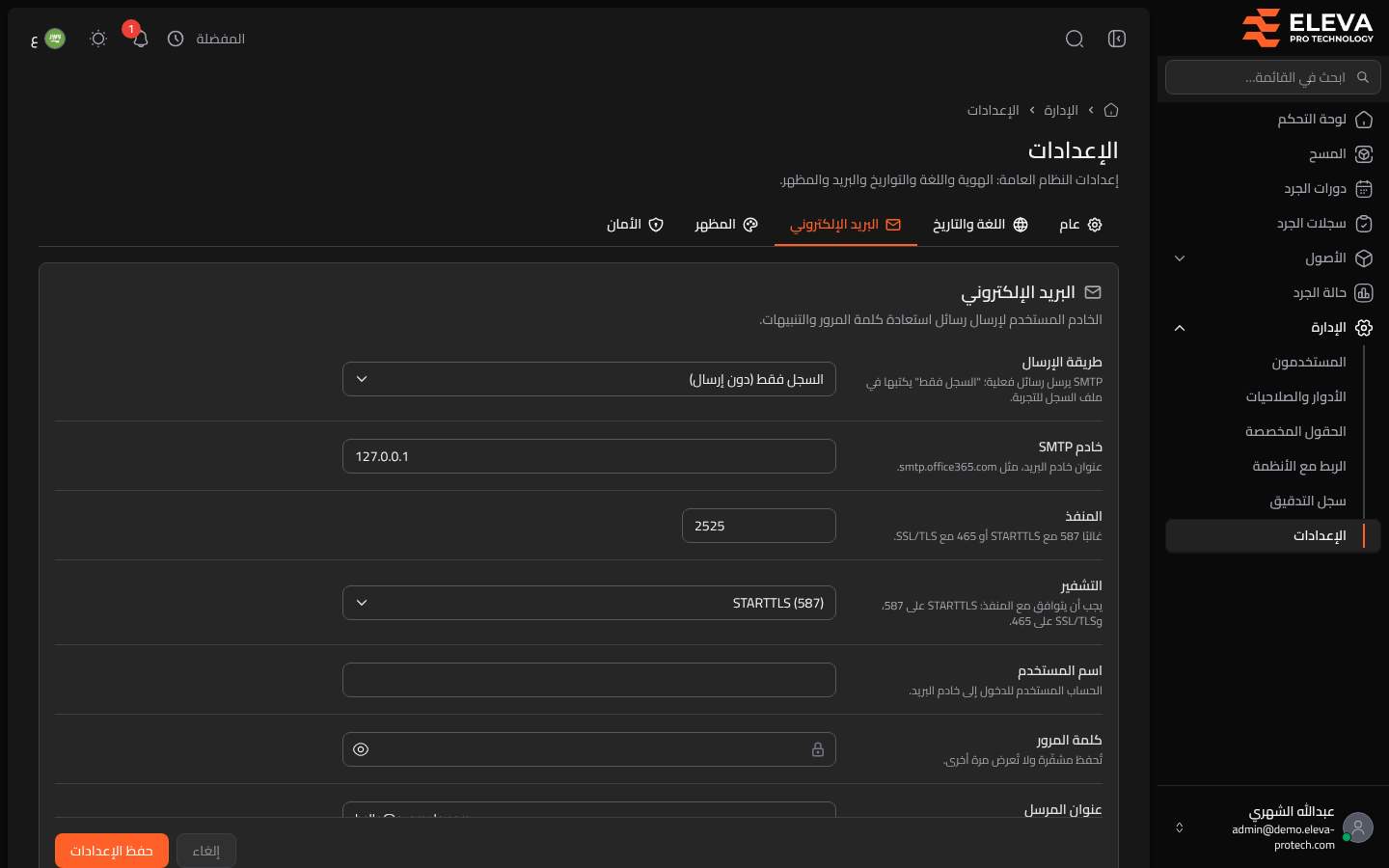
Task: Open لوحة التحكم dashboard in sidebar
Action: point(1269,120)
